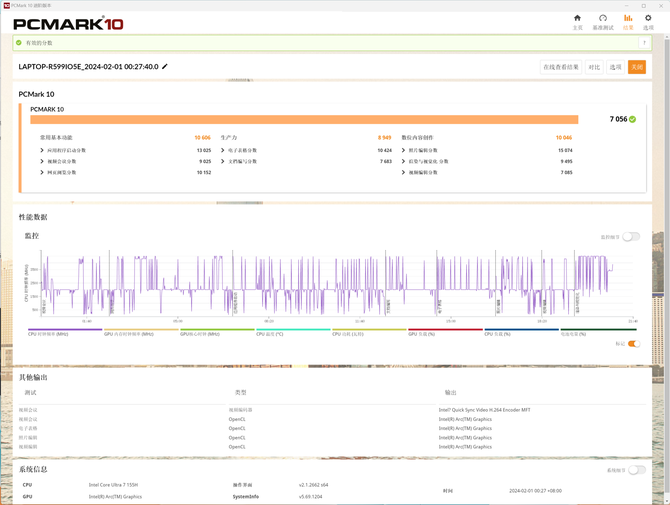Click the green checkmark beside 有效的分数
670x505 pixels.
point(18,43)
